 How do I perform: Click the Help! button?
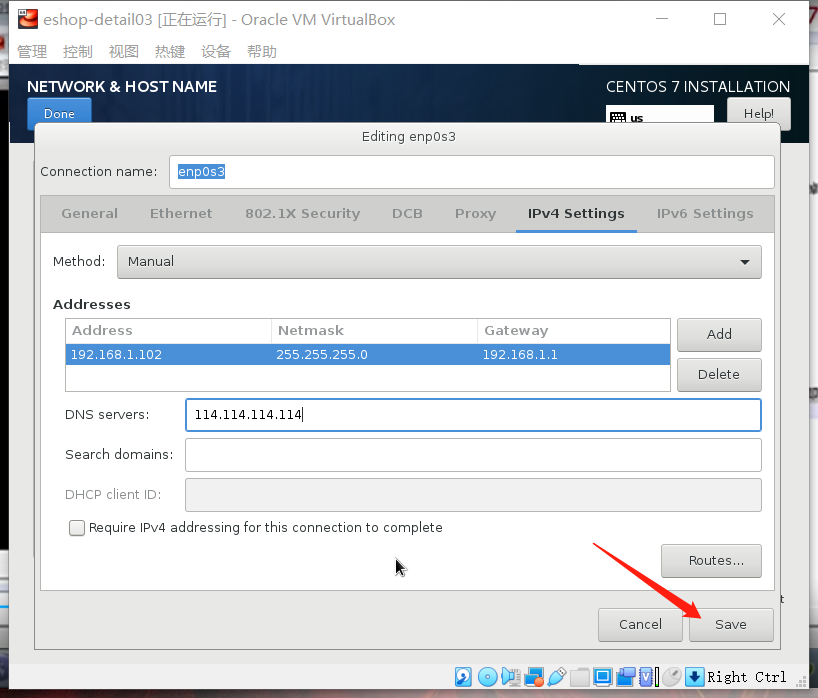pyautogui.click(x=759, y=113)
